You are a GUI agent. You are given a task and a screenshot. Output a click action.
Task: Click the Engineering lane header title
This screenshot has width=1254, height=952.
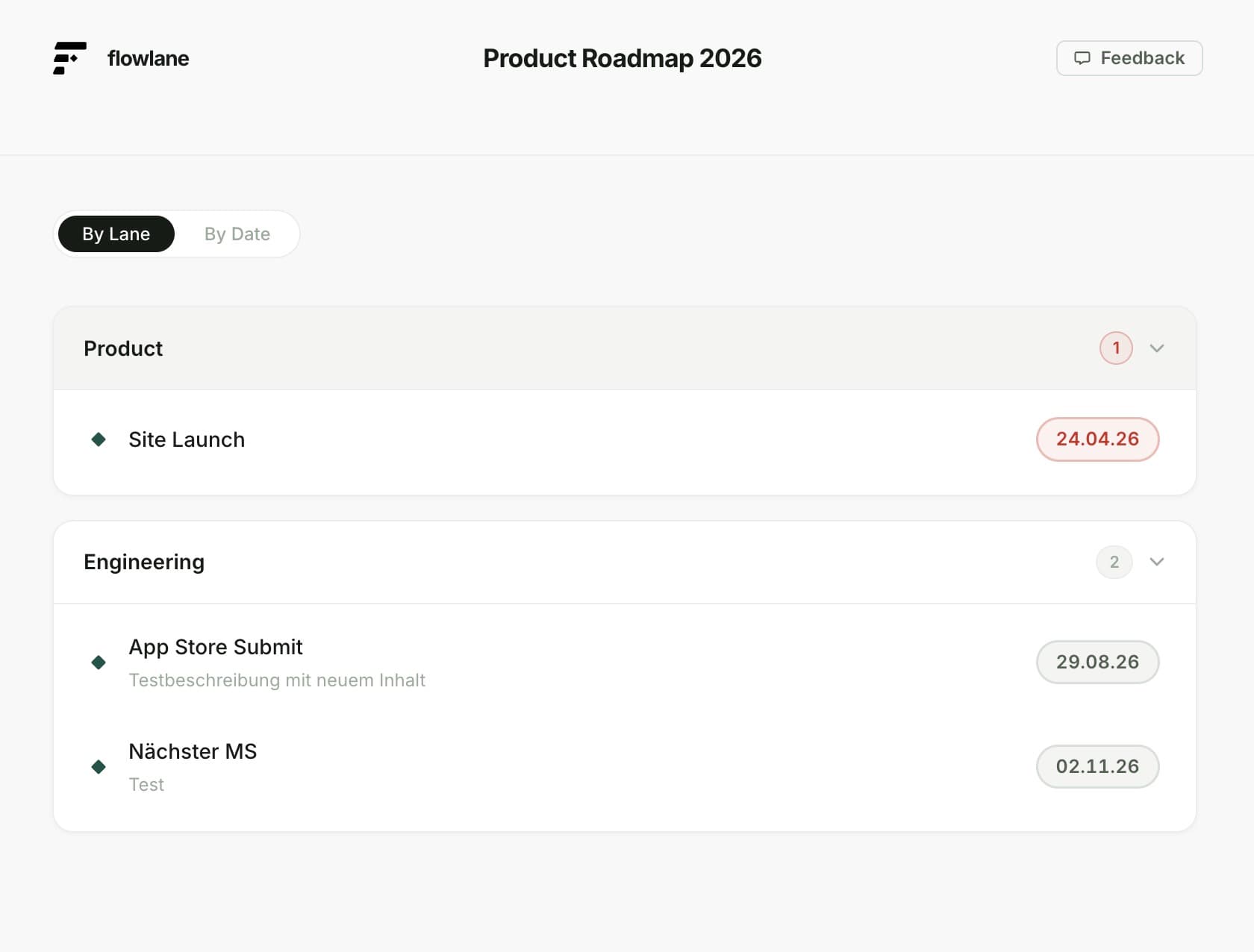[x=144, y=562]
